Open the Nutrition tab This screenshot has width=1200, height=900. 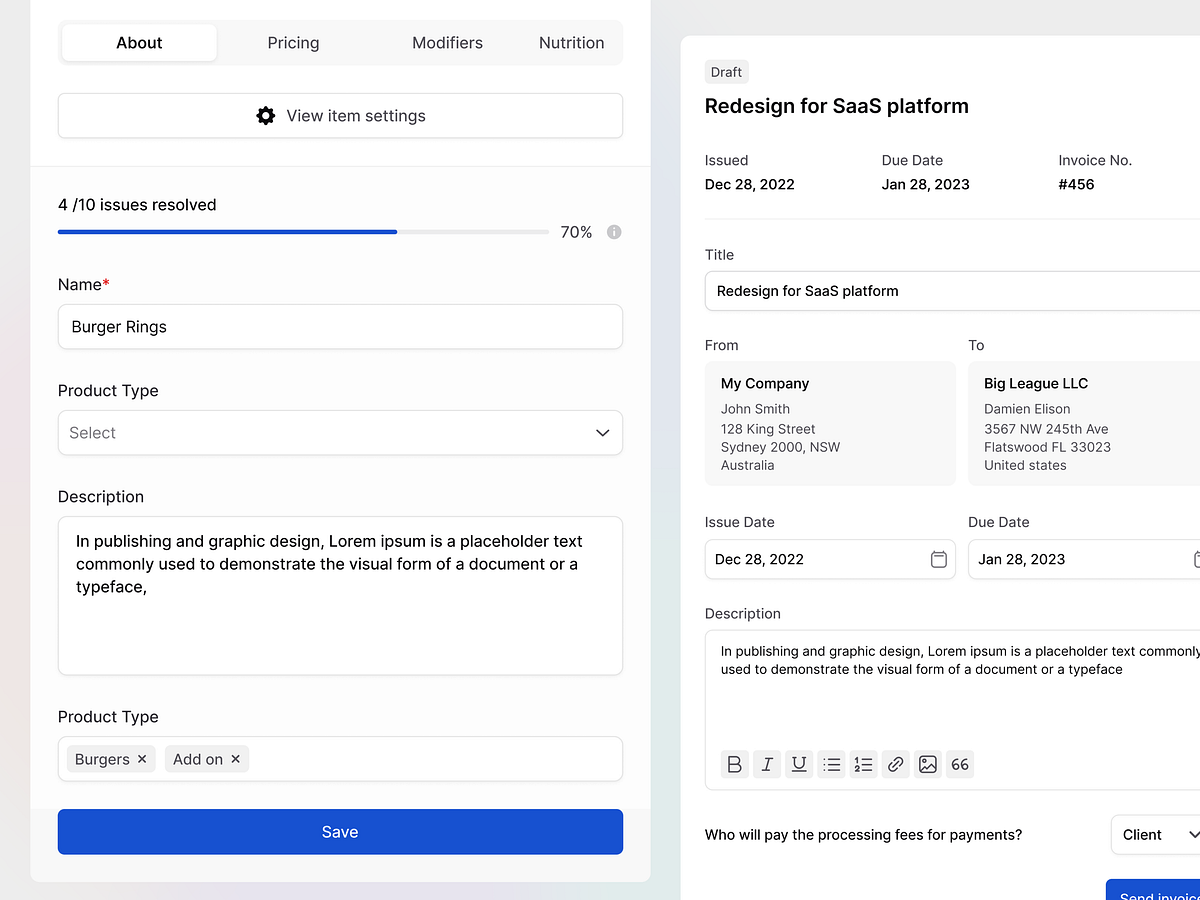pos(571,42)
